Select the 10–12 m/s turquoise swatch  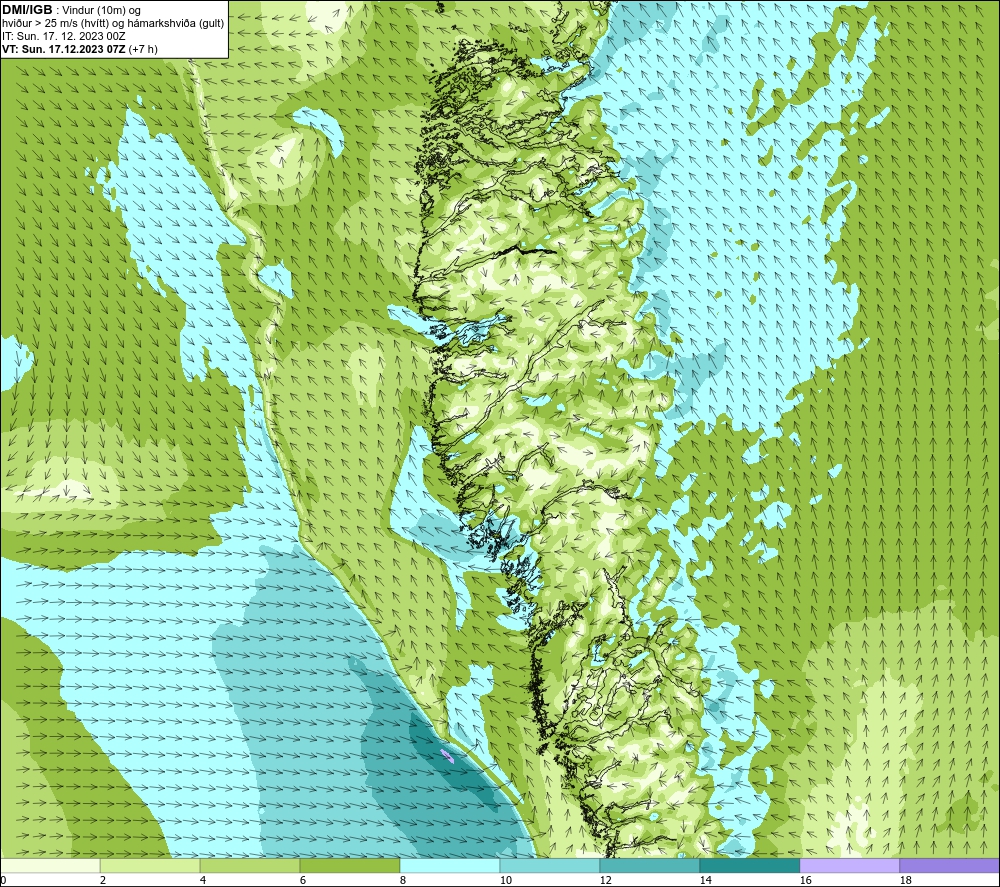pos(550,865)
